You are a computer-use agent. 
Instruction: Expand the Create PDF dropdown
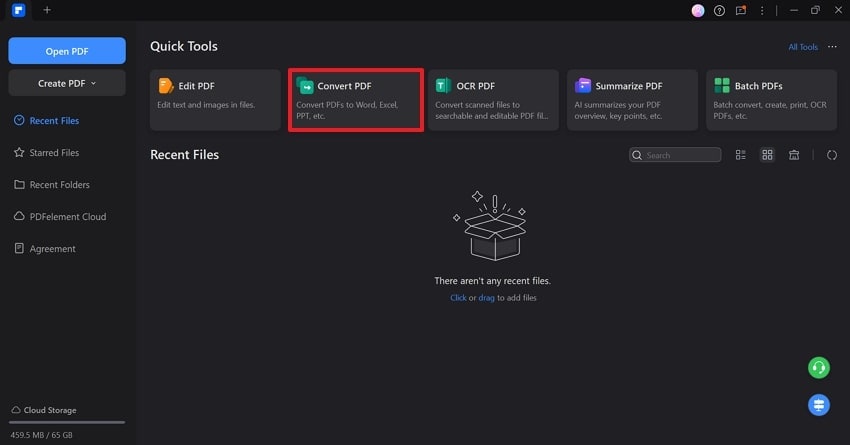click(x=67, y=83)
